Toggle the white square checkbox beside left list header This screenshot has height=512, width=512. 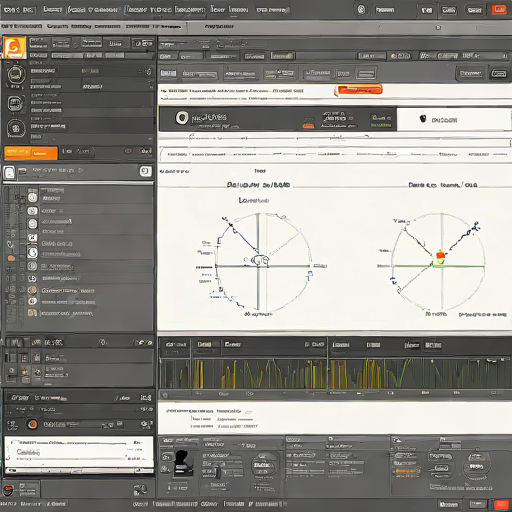[145, 171]
